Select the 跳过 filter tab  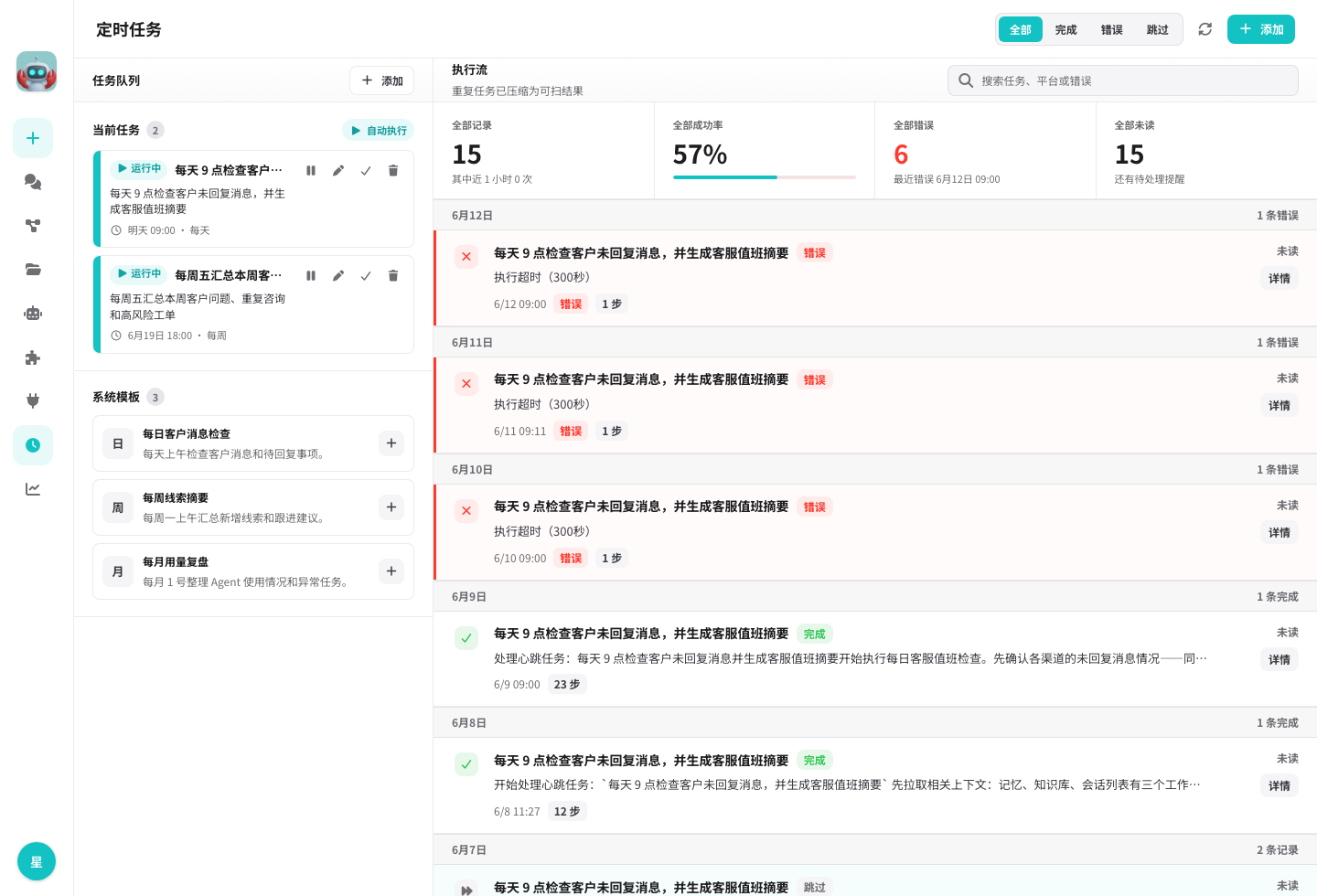click(x=1158, y=30)
